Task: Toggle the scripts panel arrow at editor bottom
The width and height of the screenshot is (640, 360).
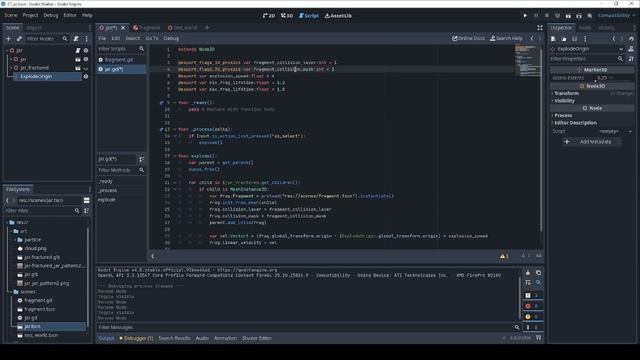Action: [153, 256]
